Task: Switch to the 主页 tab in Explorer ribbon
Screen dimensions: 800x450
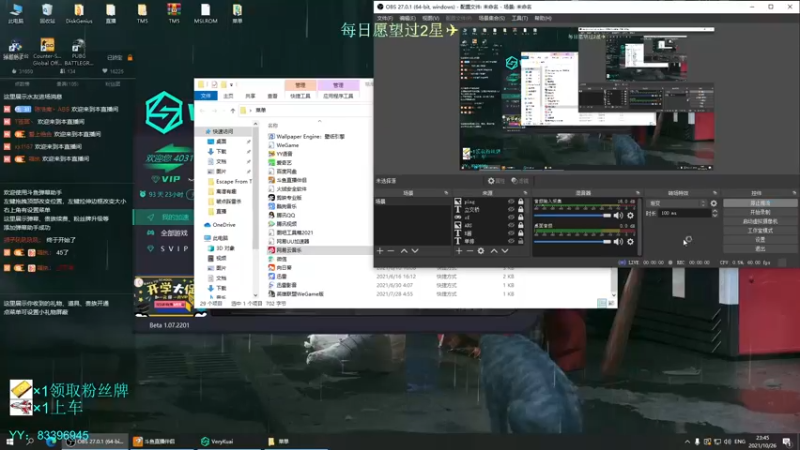Action: pyautogui.click(x=228, y=96)
